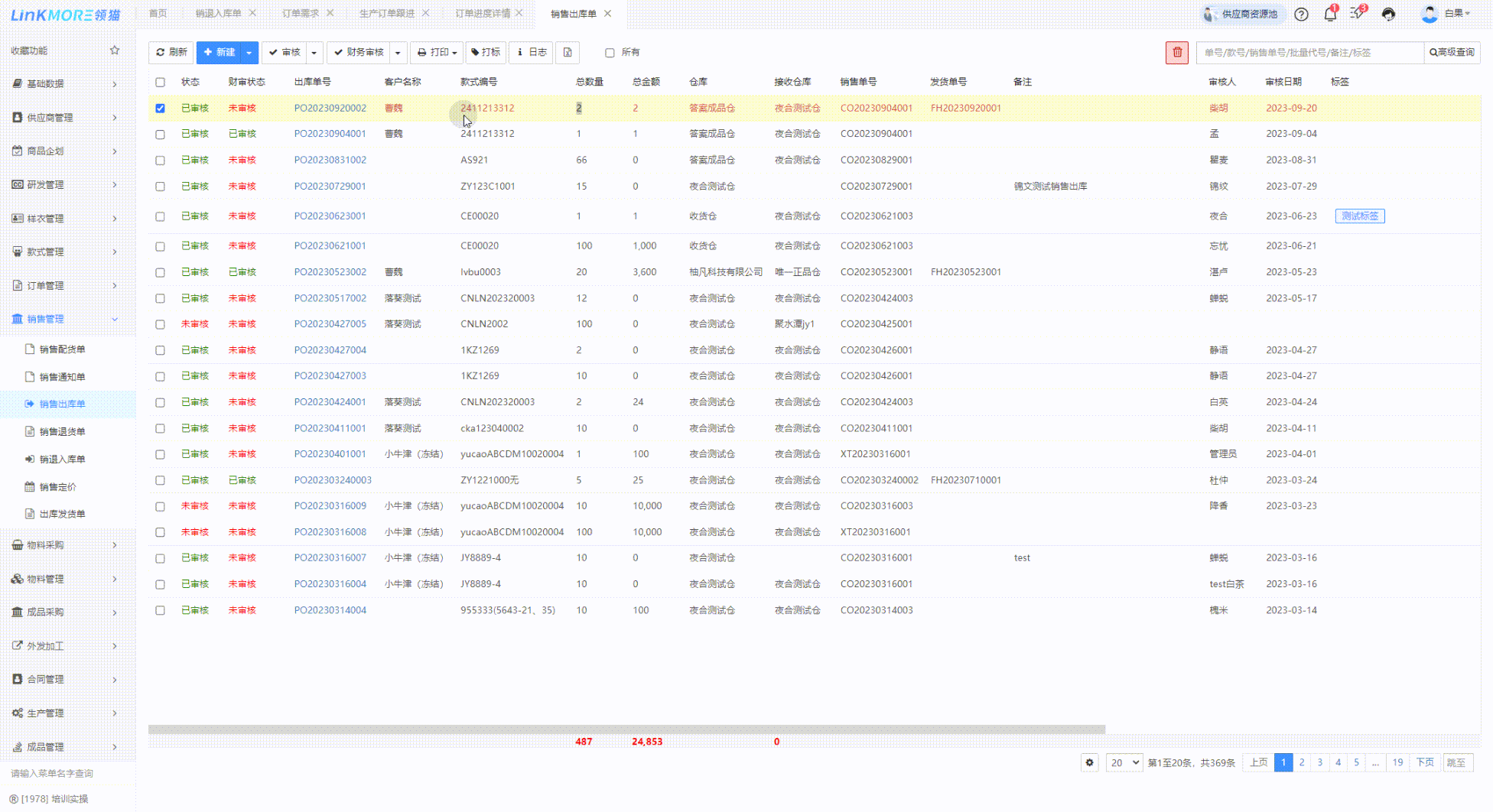Screen dimensions: 1493x812
Task: Click the help question mark icon
Action: click(1301, 15)
